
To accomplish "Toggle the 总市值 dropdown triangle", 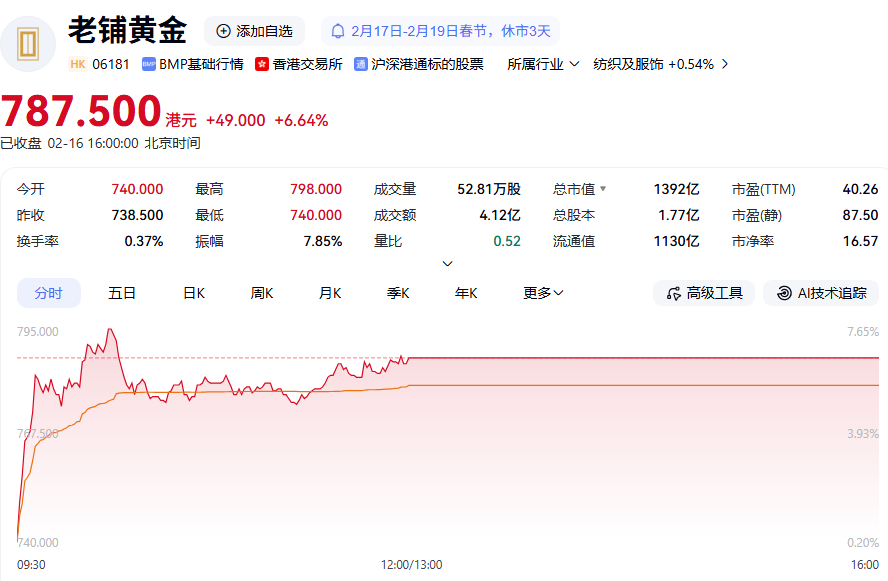I will pyautogui.click(x=603, y=189).
